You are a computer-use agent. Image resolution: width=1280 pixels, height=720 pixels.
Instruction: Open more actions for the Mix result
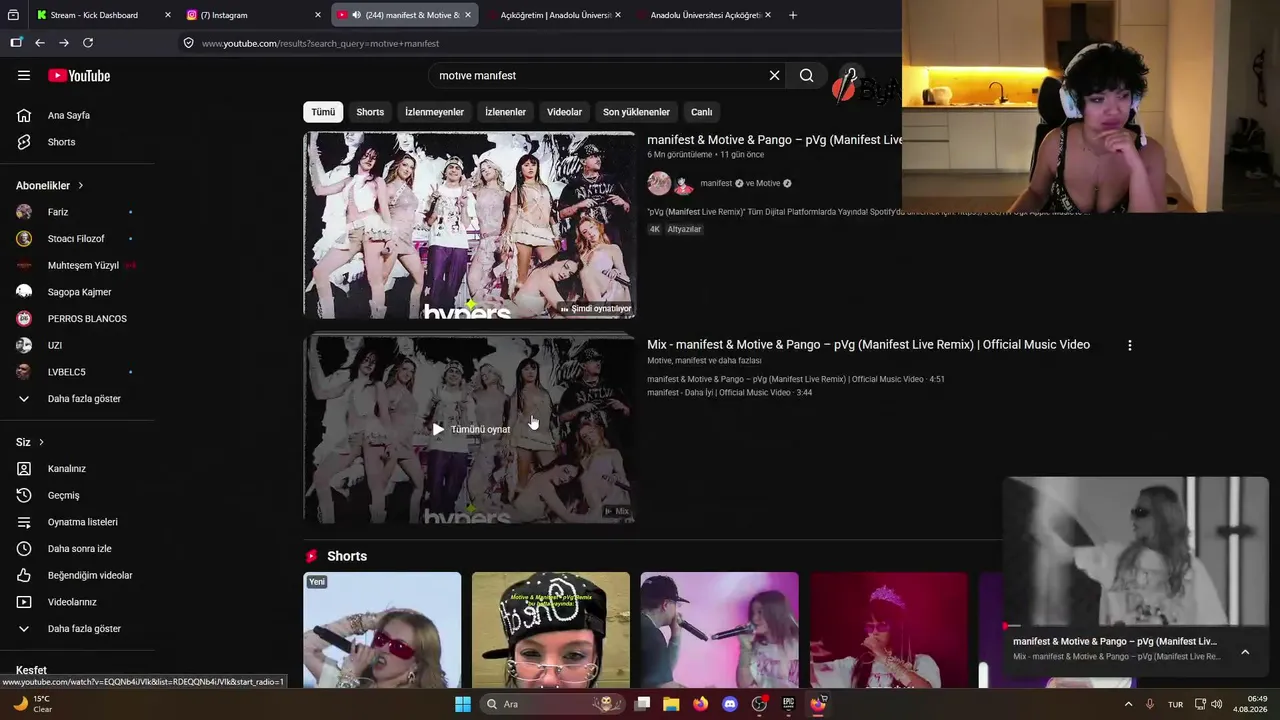point(1130,345)
